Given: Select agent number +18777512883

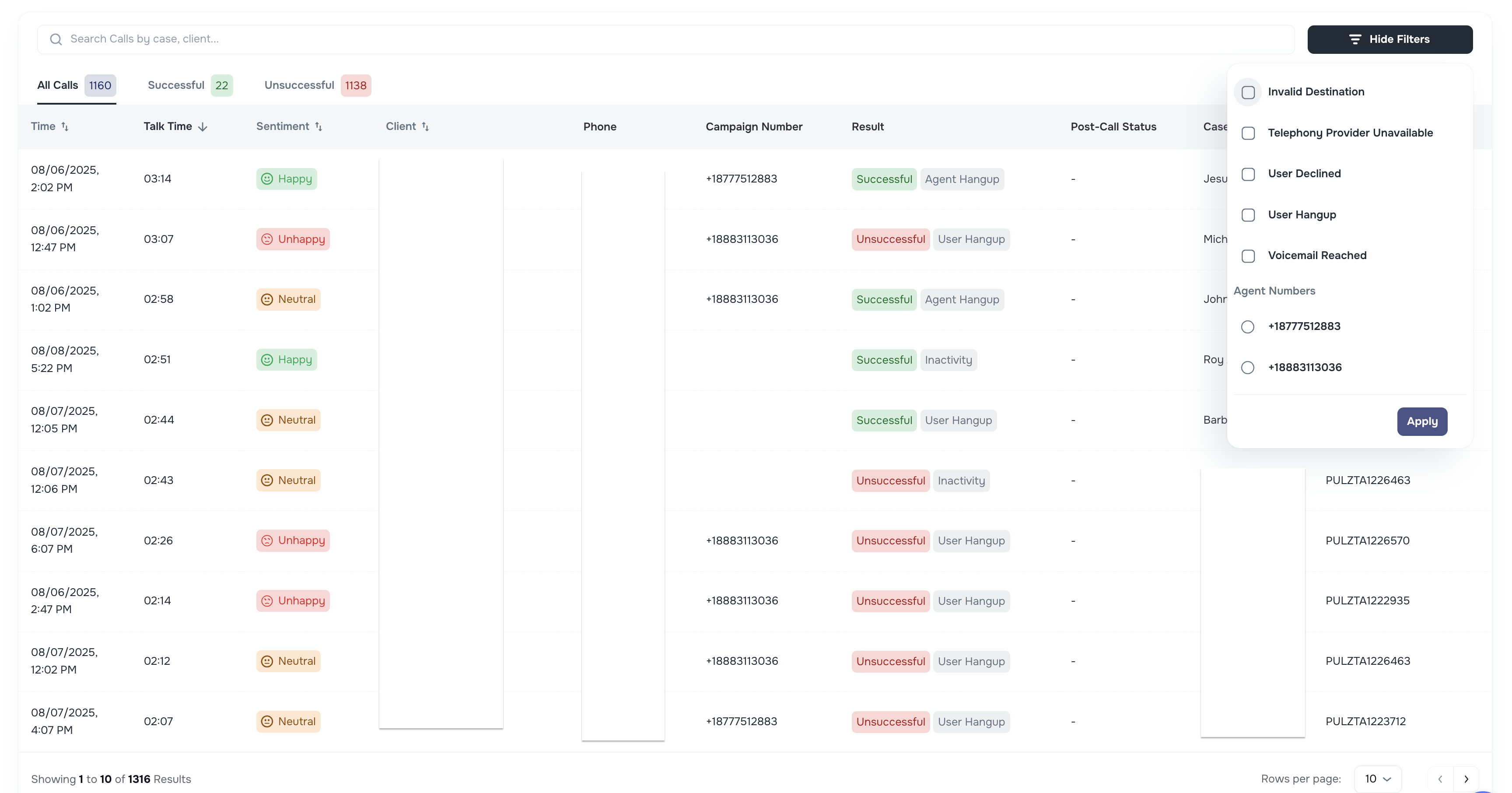Looking at the screenshot, I should (1248, 327).
